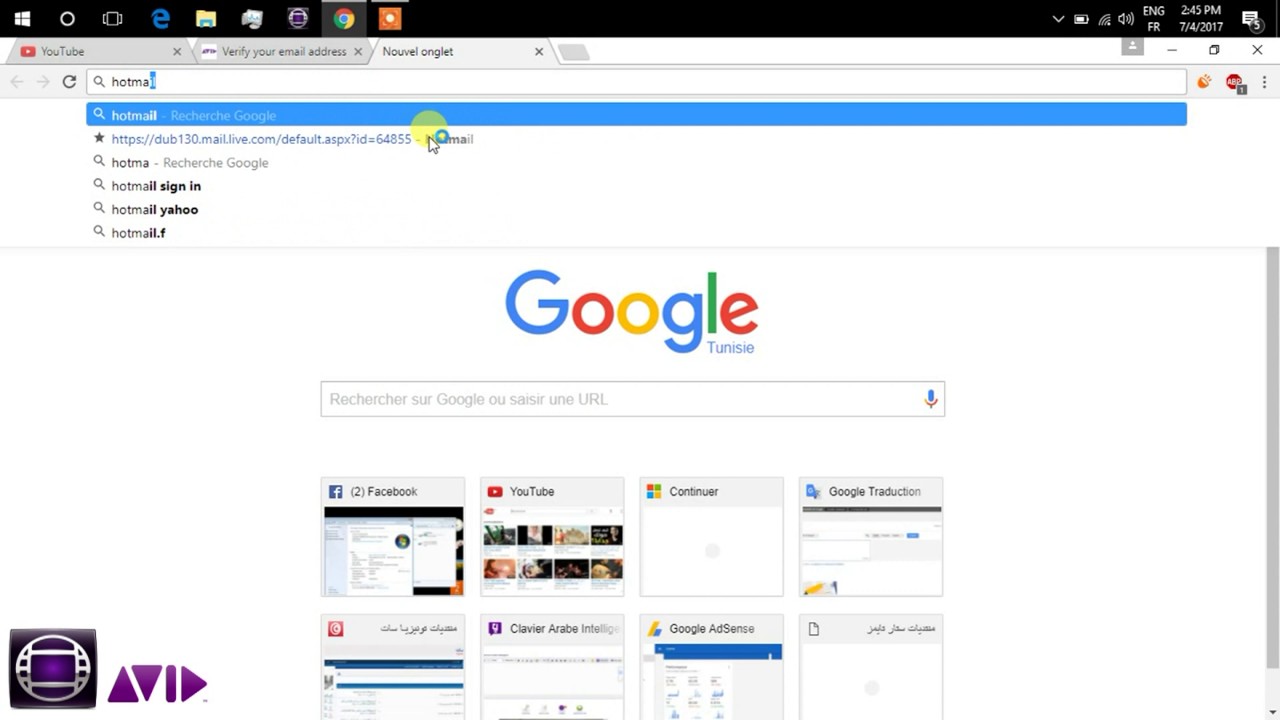Start voice search with the microphone icon
The width and height of the screenshot is (1280, 720).
pos(930,399)
